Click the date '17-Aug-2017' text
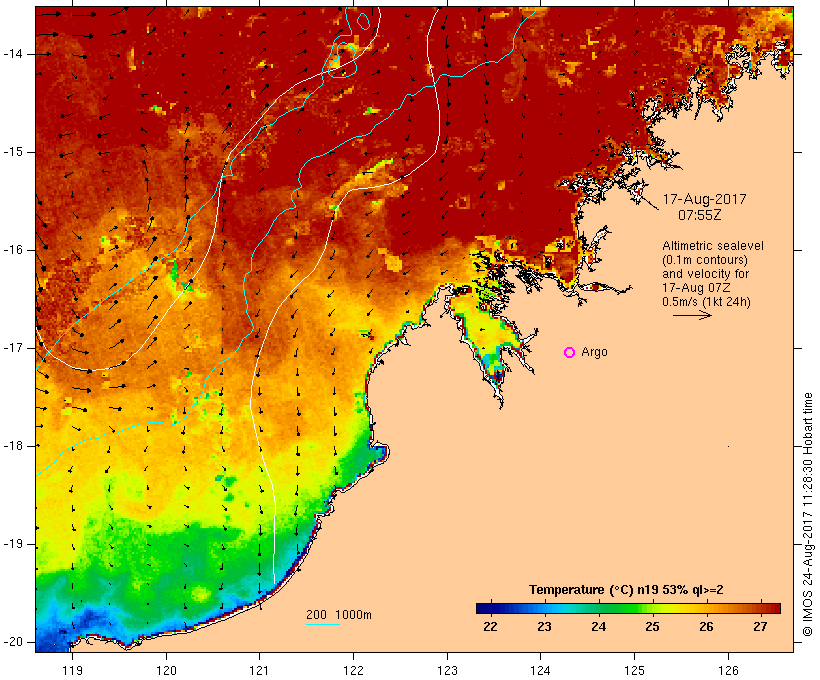This screenshot has width=820, height=680. click(x=704, y=199)
